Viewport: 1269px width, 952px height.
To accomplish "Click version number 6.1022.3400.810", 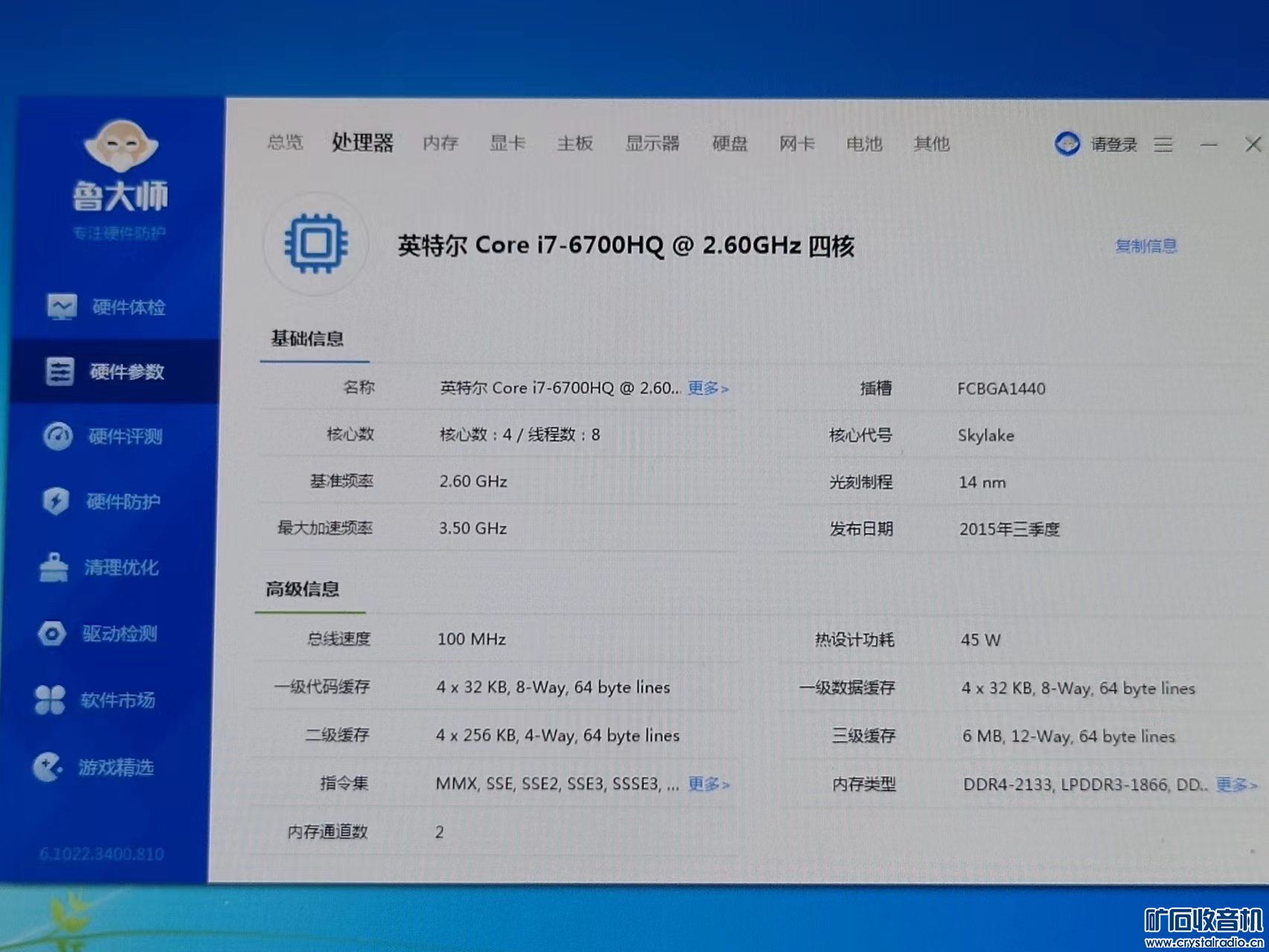I will pos(102,854).
